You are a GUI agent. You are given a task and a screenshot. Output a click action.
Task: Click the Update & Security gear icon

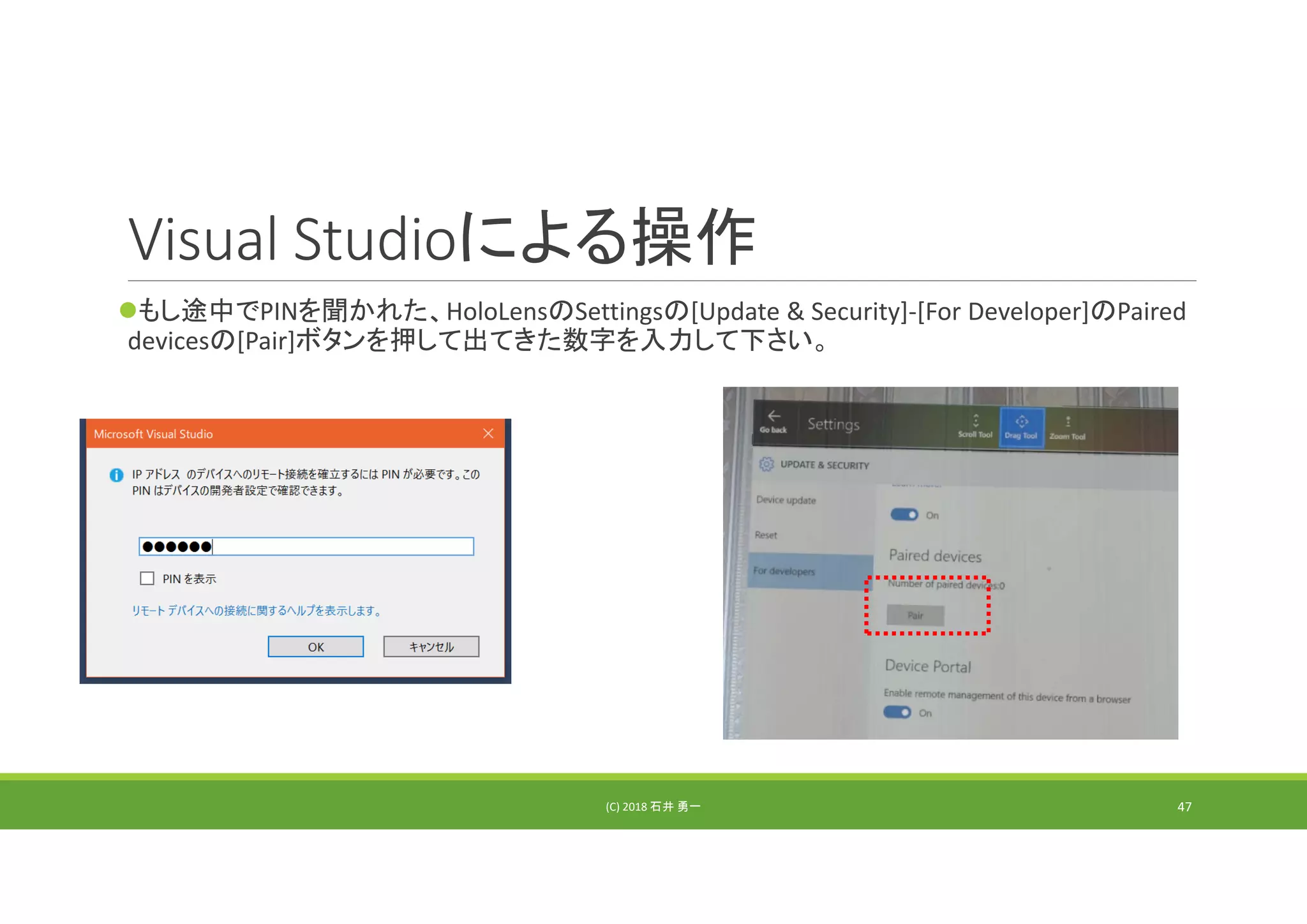pos(766,464)
